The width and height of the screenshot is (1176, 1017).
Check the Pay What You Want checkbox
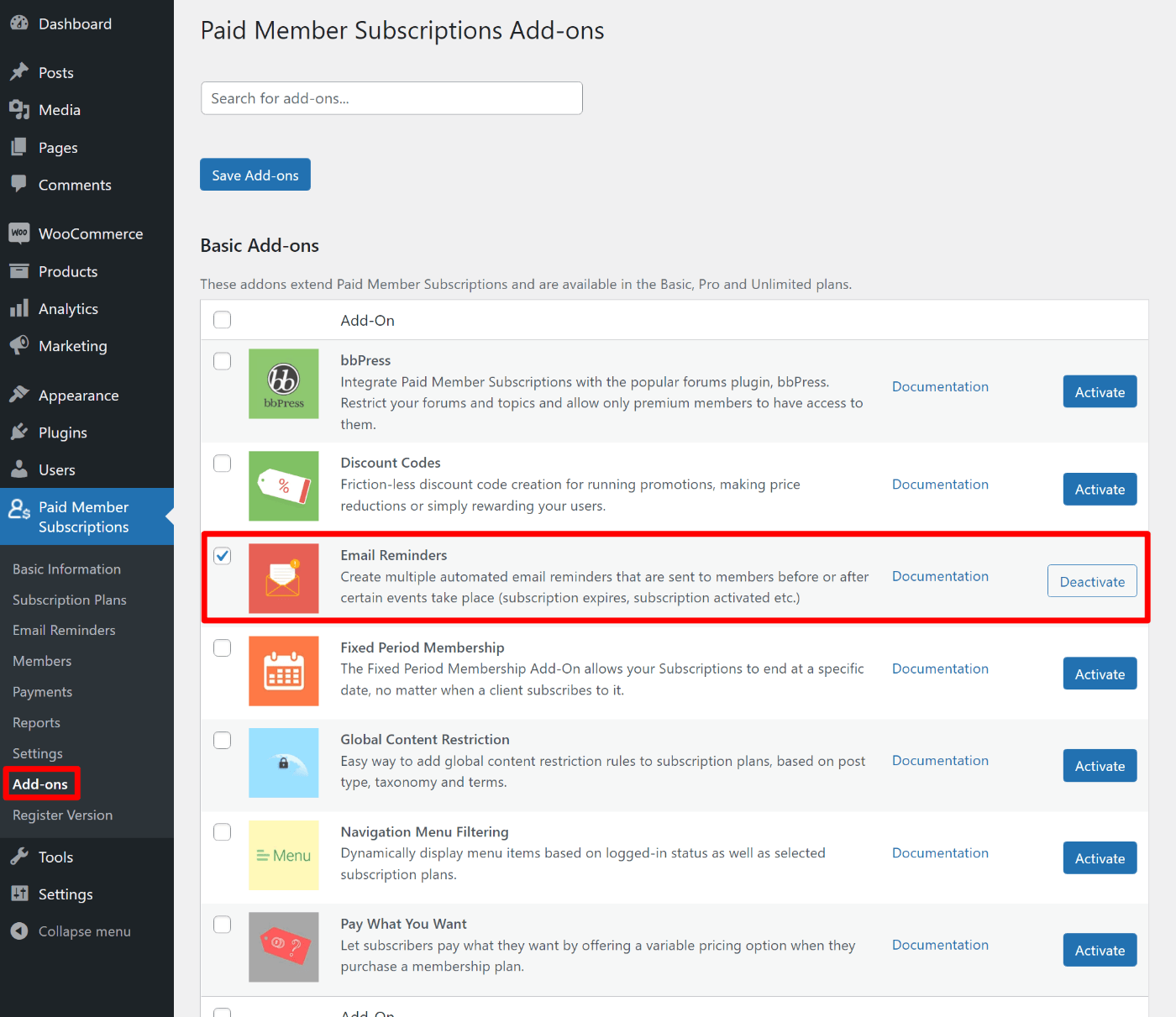[222, 925]
